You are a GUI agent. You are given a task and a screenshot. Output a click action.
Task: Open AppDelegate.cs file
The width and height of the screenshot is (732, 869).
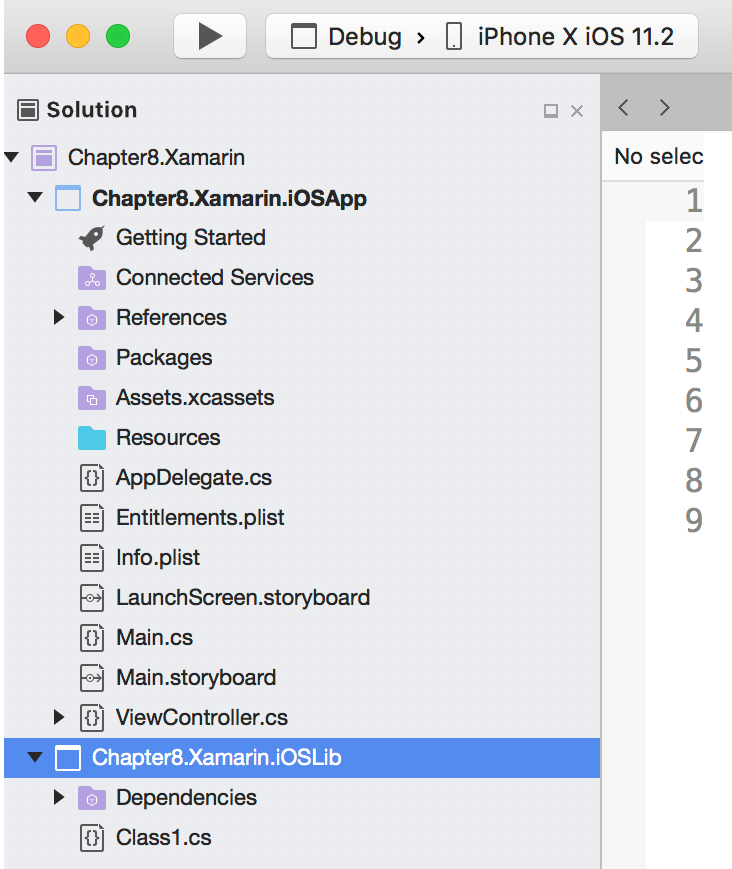tap(193, 478)
